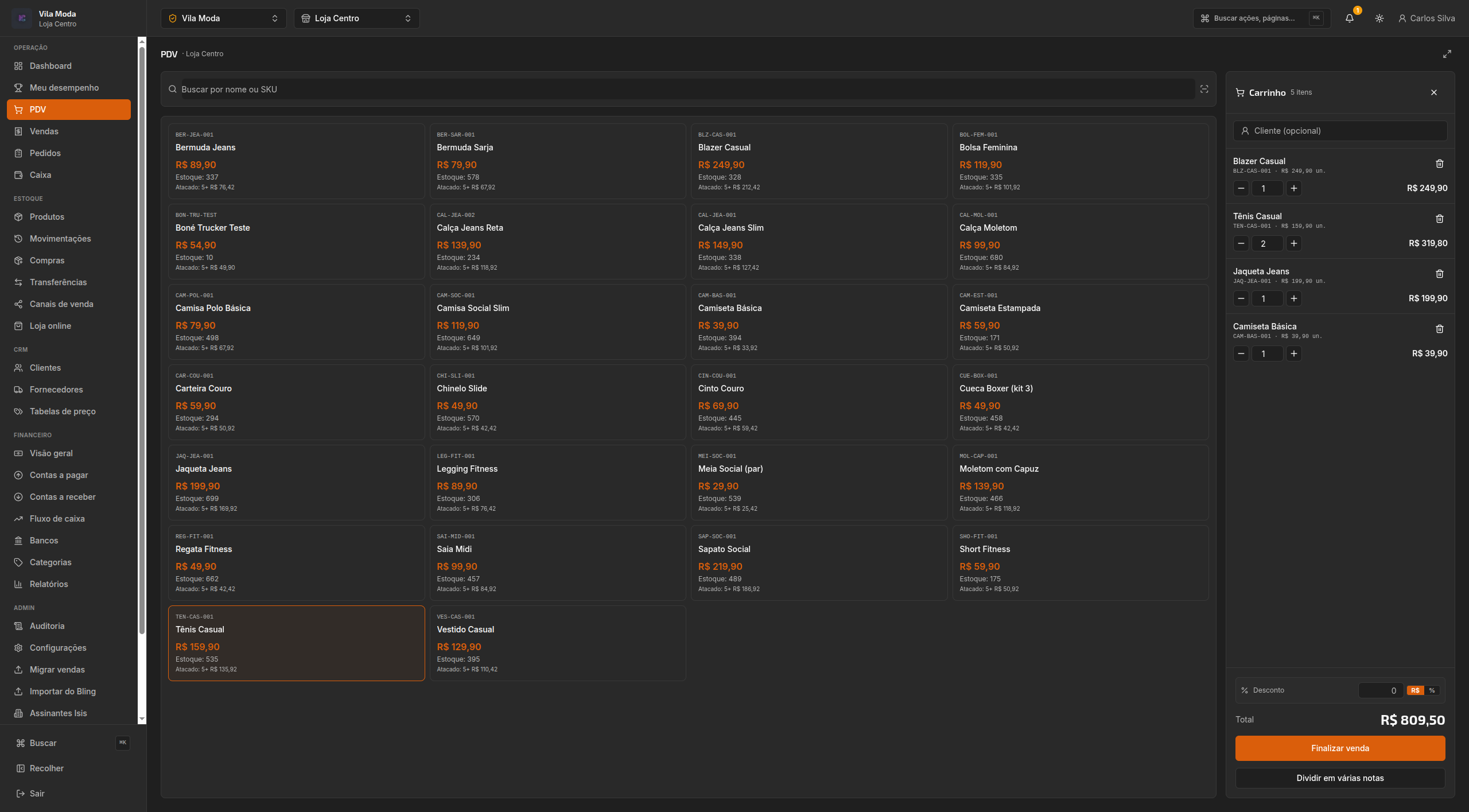Click the Cliente (opcional) field
Viewport: 1469px width, 812px height.
pos(1340,131)
